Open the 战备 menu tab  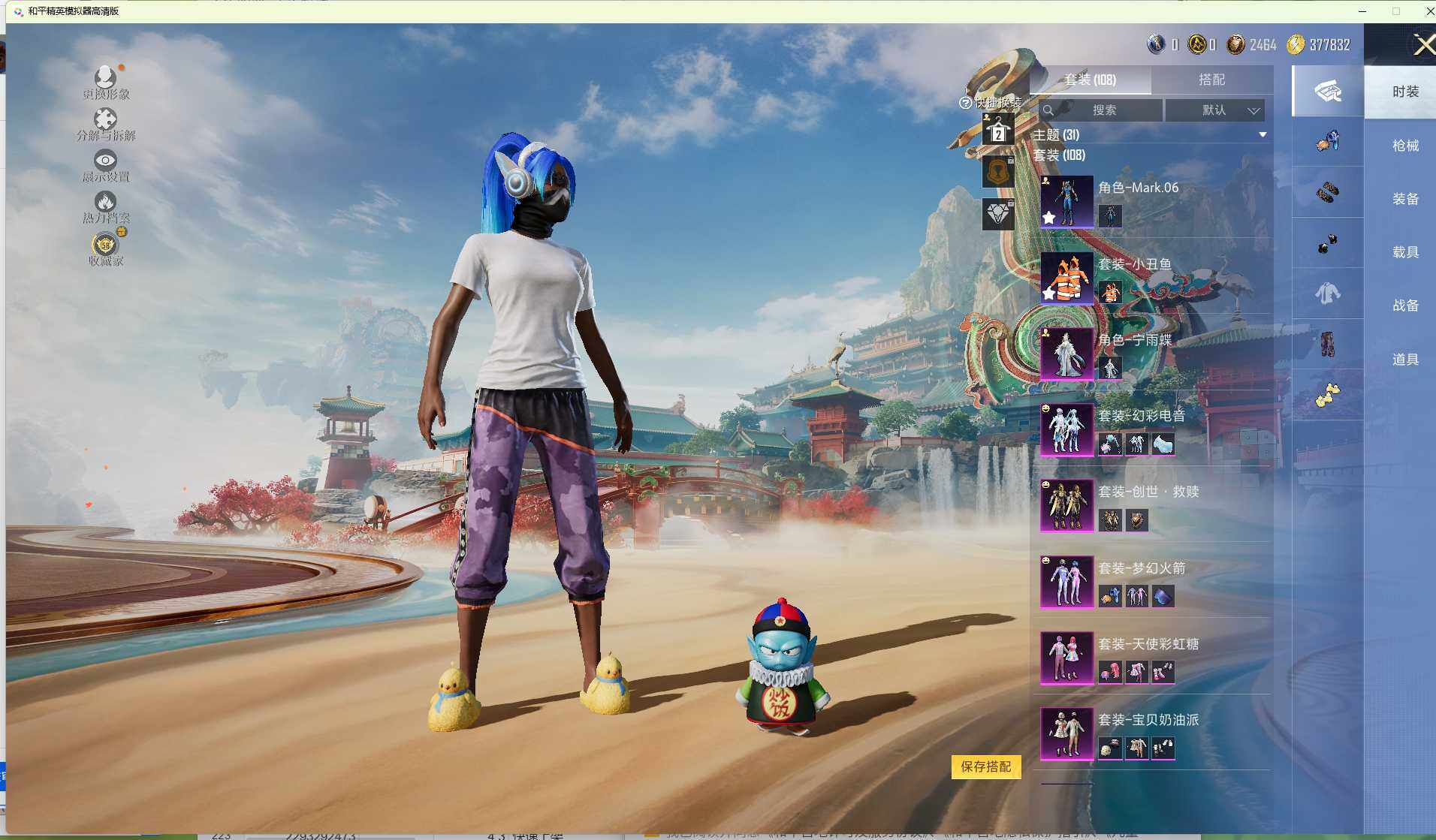click(1404, 306)
